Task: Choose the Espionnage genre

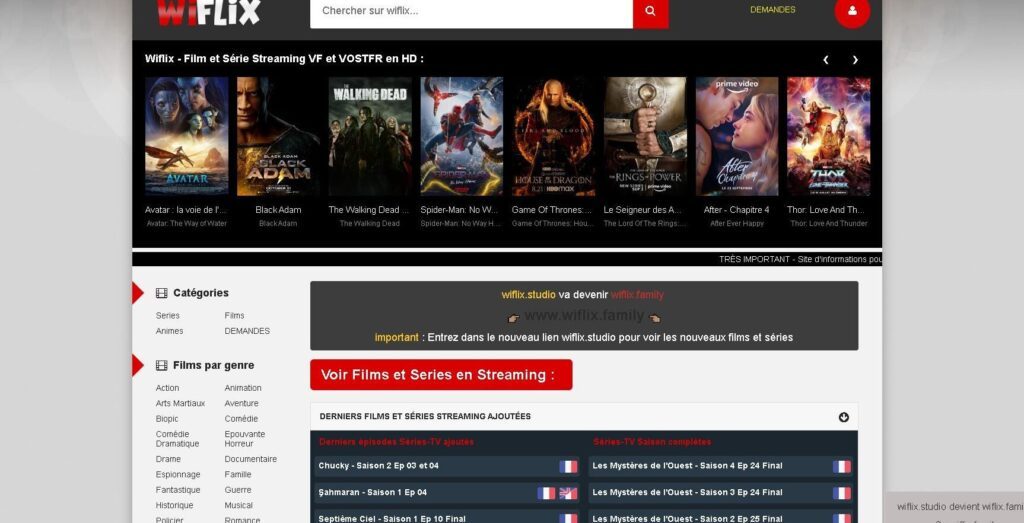Action: [x=178, y=475]
